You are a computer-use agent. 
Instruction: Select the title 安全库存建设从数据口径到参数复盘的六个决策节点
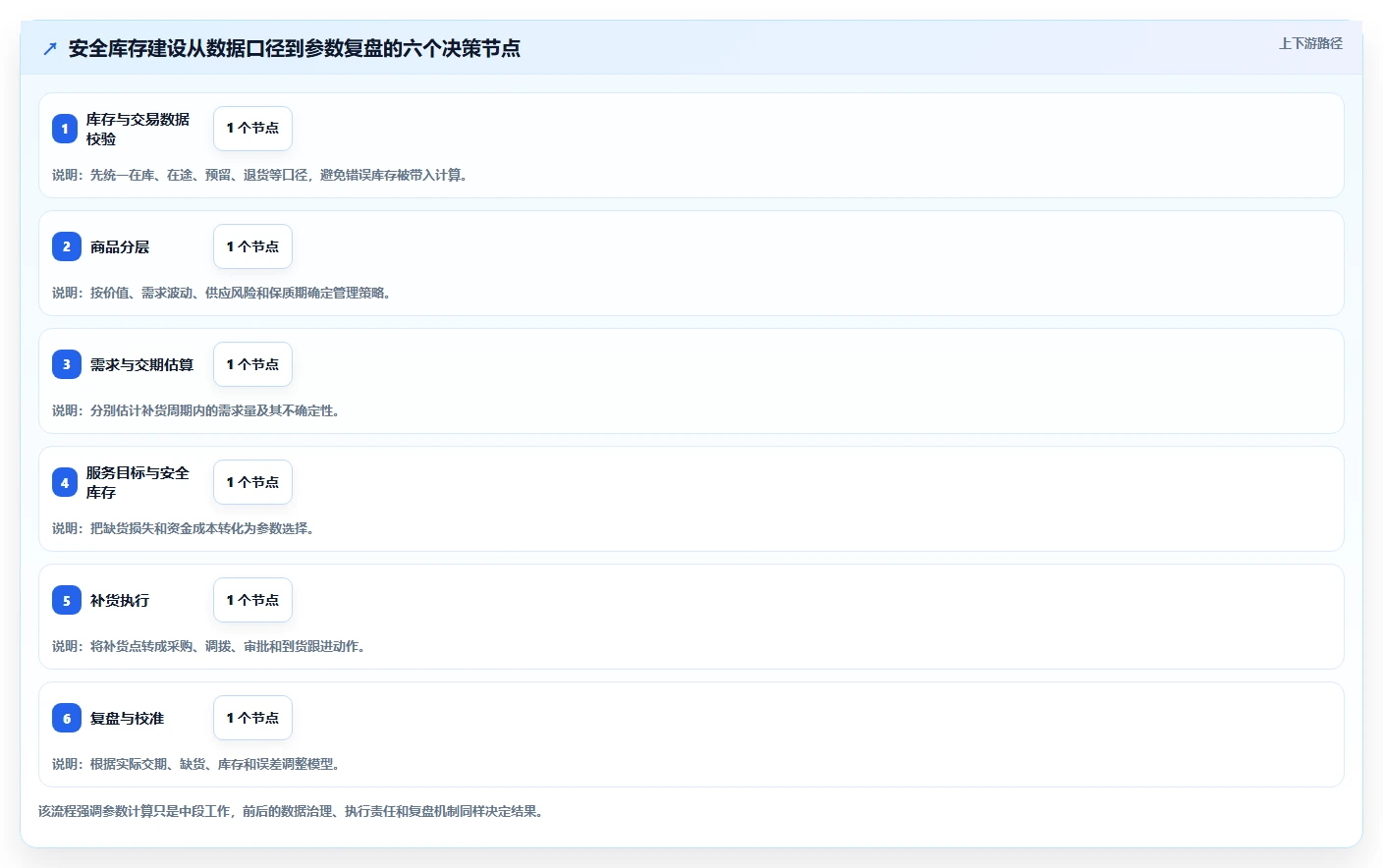pyautogui.click(x=294, y=48)
